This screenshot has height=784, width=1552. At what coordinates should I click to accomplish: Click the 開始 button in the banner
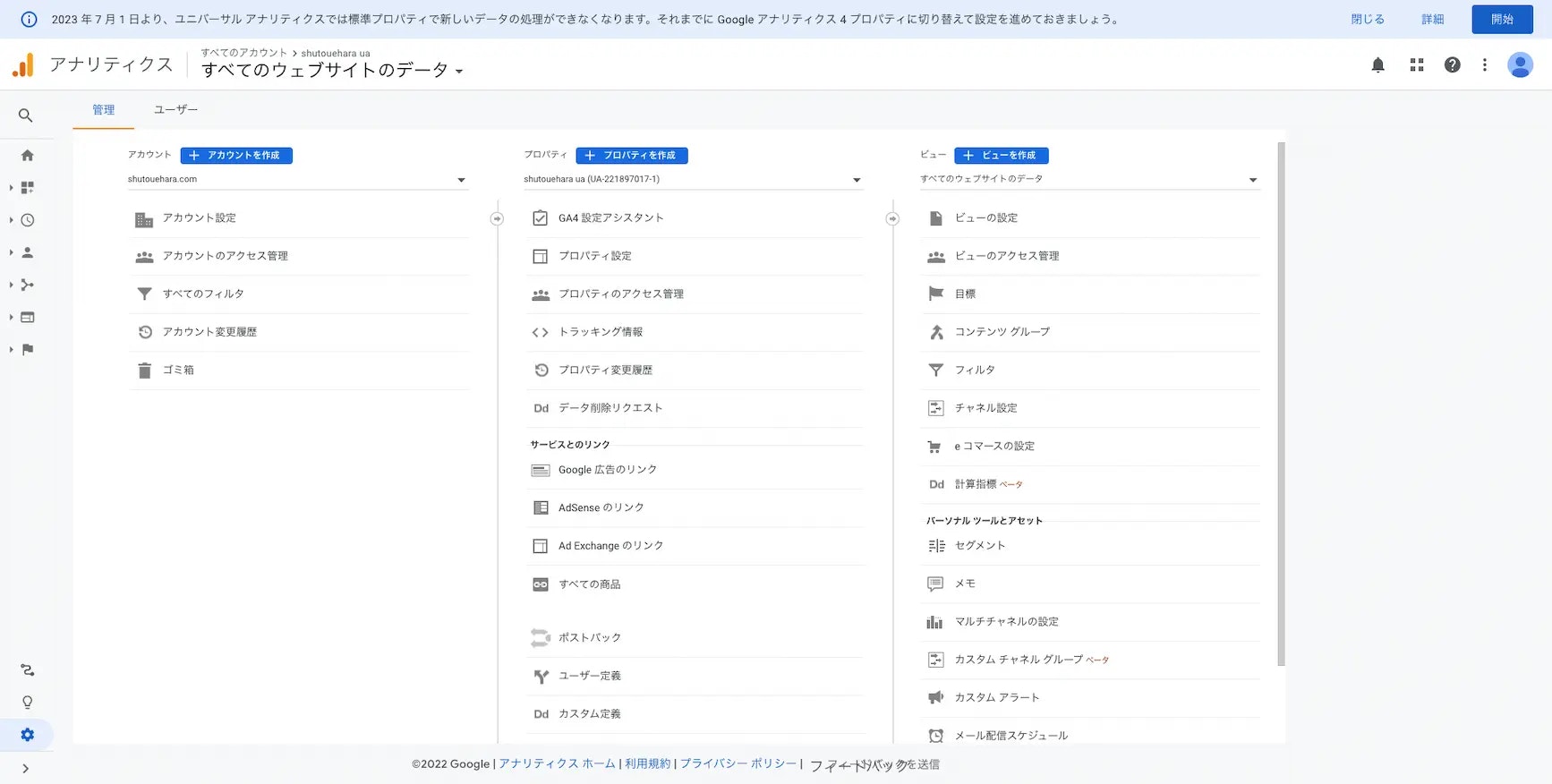tap(1502, 19)
